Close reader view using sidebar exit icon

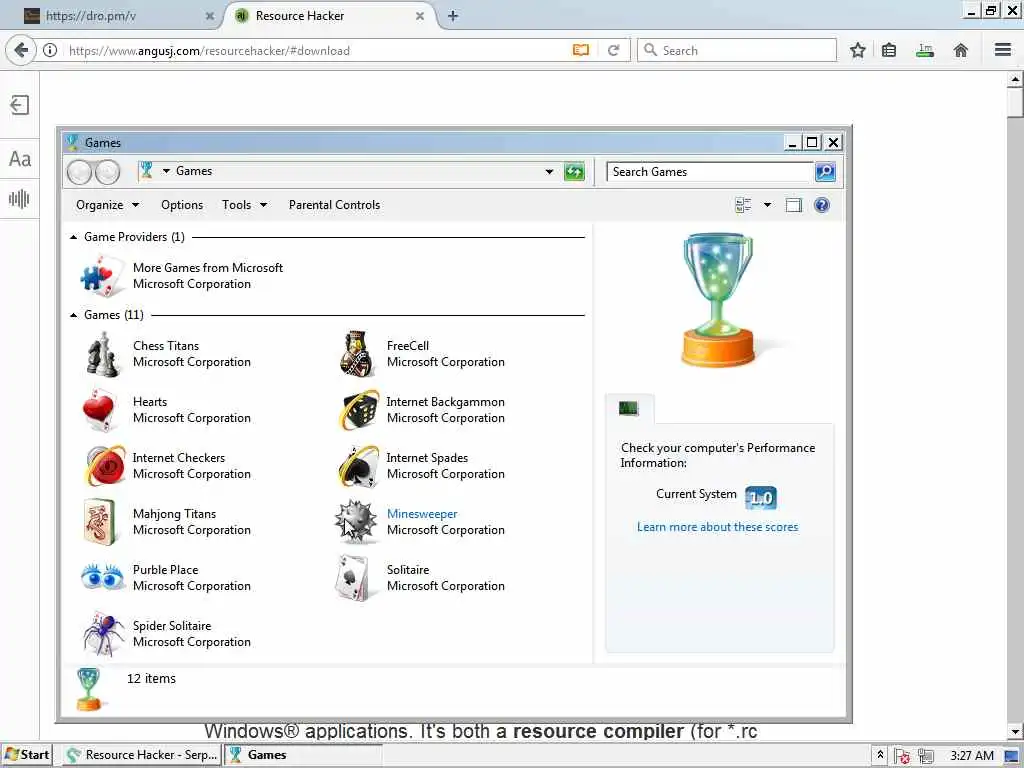20,104
